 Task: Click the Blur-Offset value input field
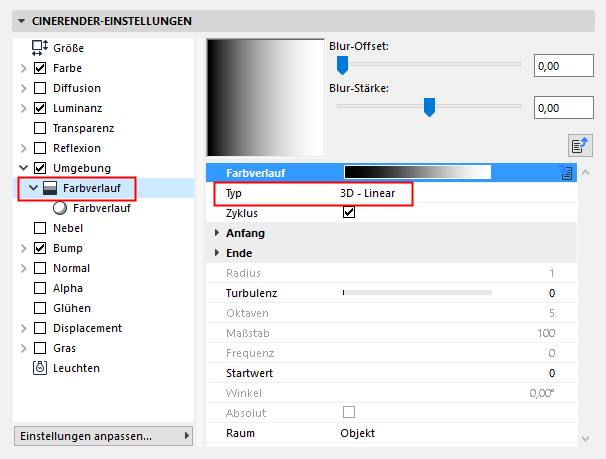pos(563,66)
